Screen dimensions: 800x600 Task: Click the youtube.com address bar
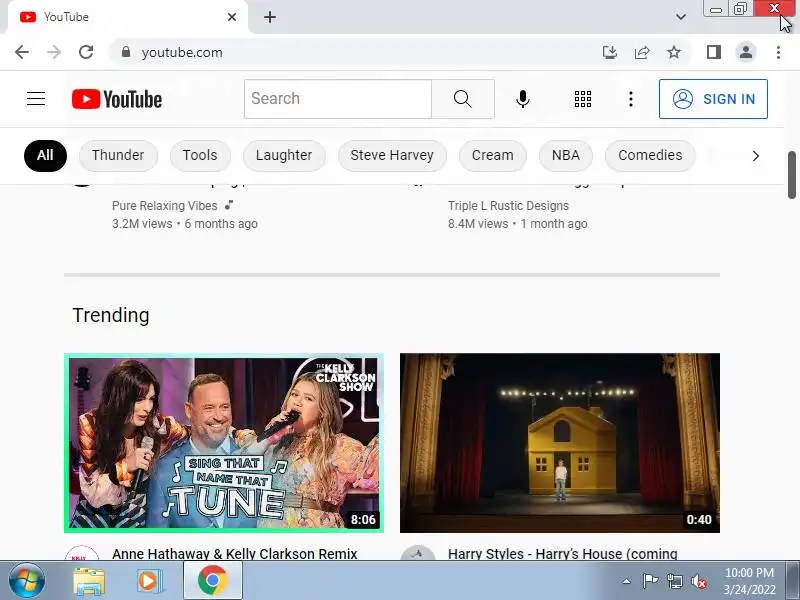(x=357, y=52)
